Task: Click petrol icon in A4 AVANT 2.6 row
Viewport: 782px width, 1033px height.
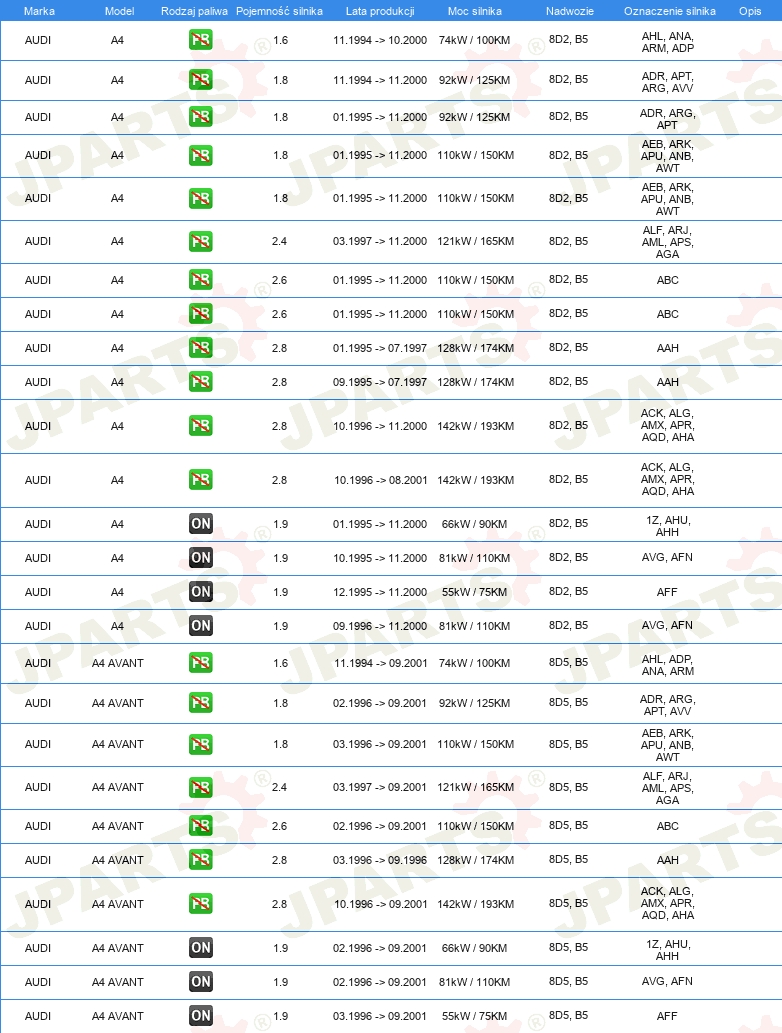Action: pos(200,826)
